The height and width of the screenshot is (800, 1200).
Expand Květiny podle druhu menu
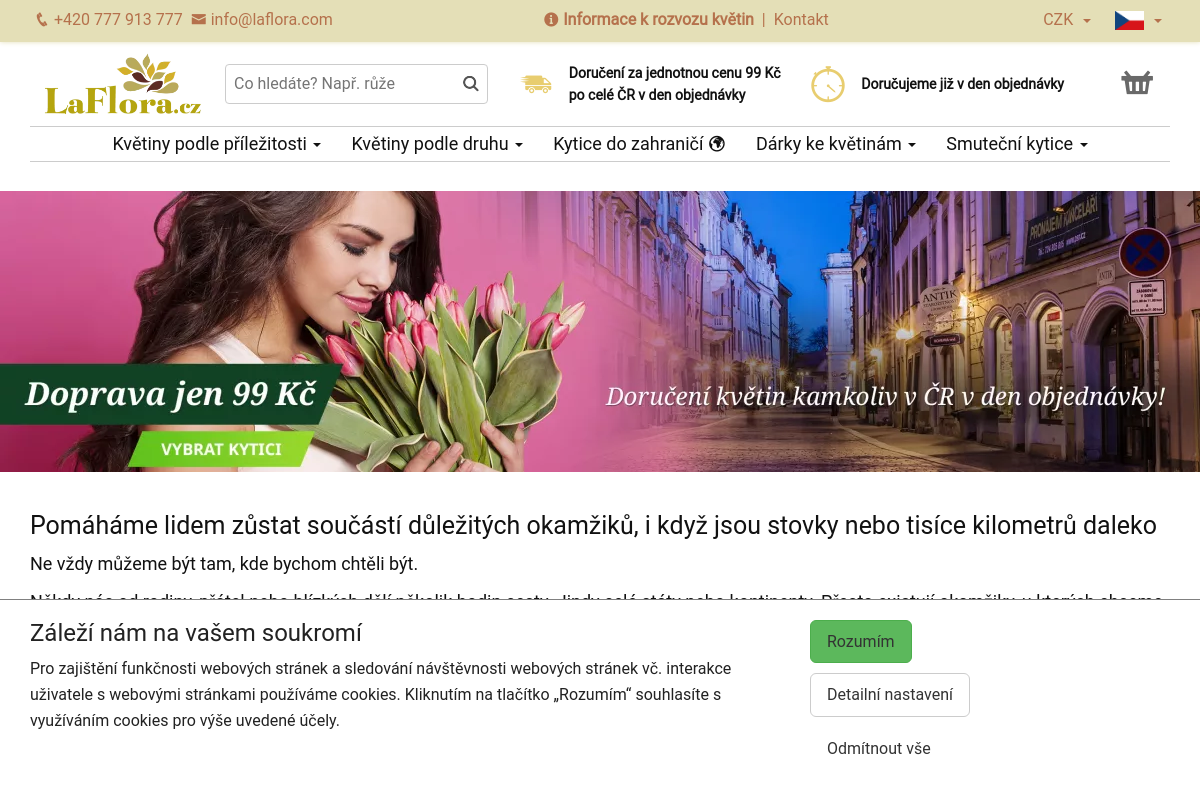(437, 144)
